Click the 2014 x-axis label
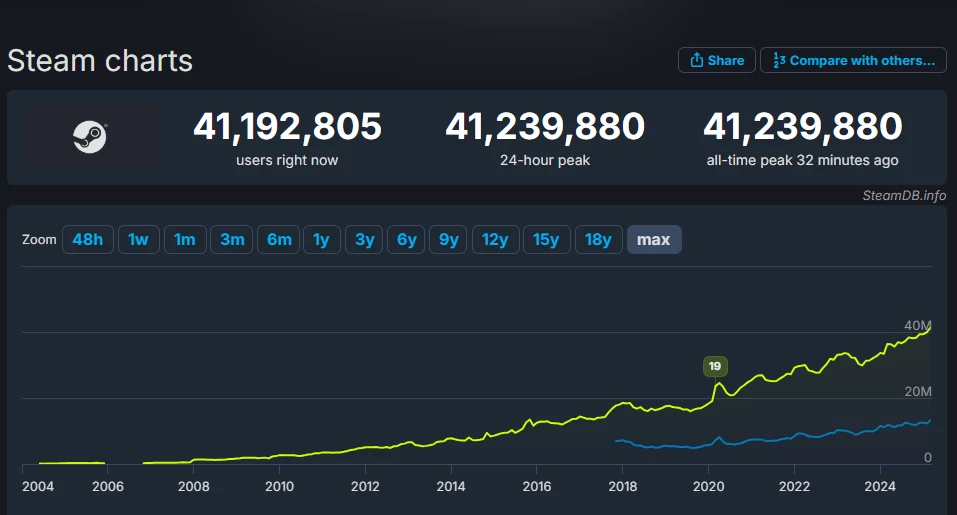The image size is (957, 515). point(451,486)
